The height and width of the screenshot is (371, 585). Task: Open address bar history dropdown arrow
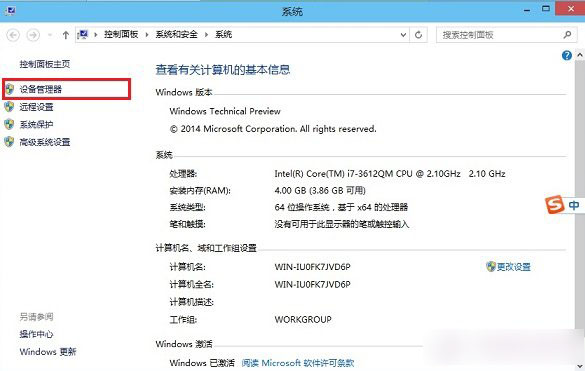tap(403, 35)
